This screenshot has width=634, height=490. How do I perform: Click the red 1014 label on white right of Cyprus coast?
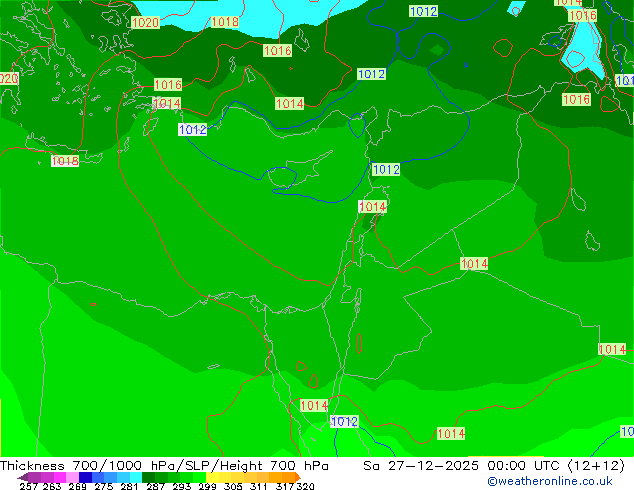point(372,207)
